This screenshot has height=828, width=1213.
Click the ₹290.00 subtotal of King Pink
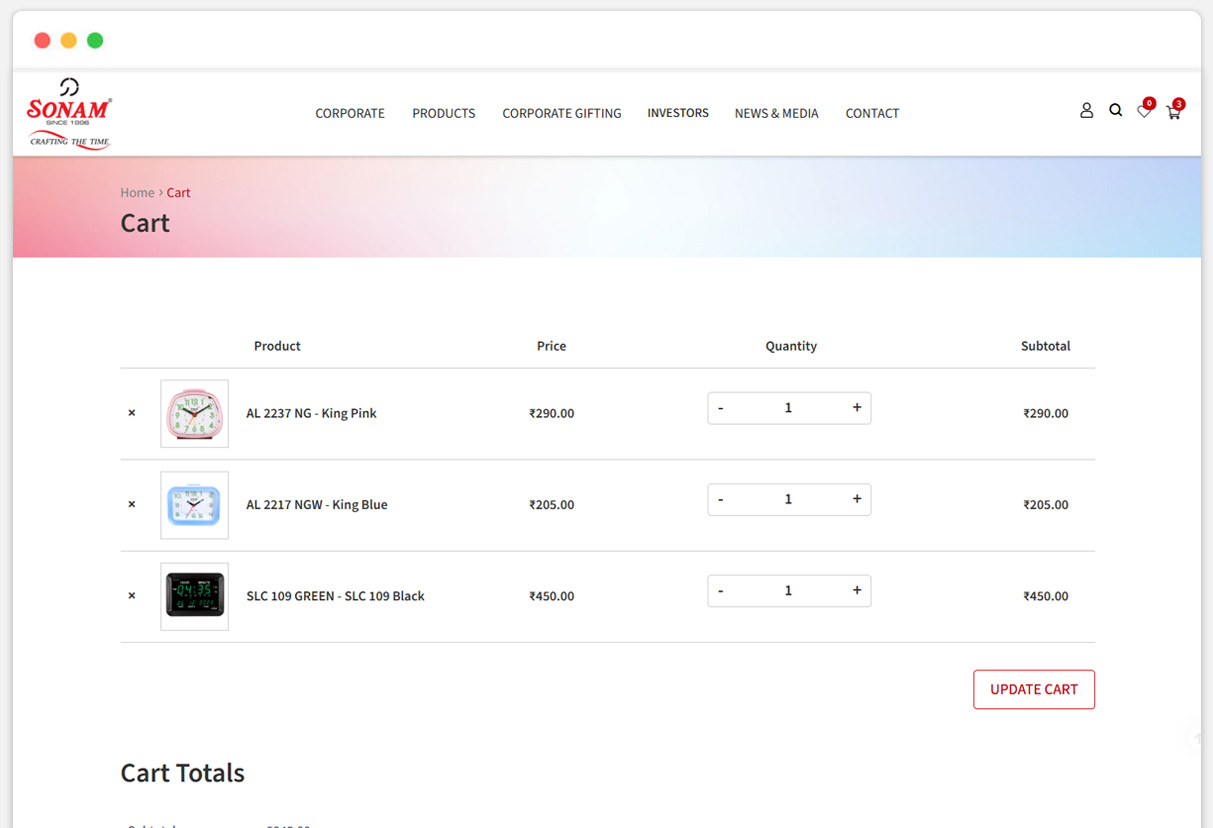coord(1046,413)
